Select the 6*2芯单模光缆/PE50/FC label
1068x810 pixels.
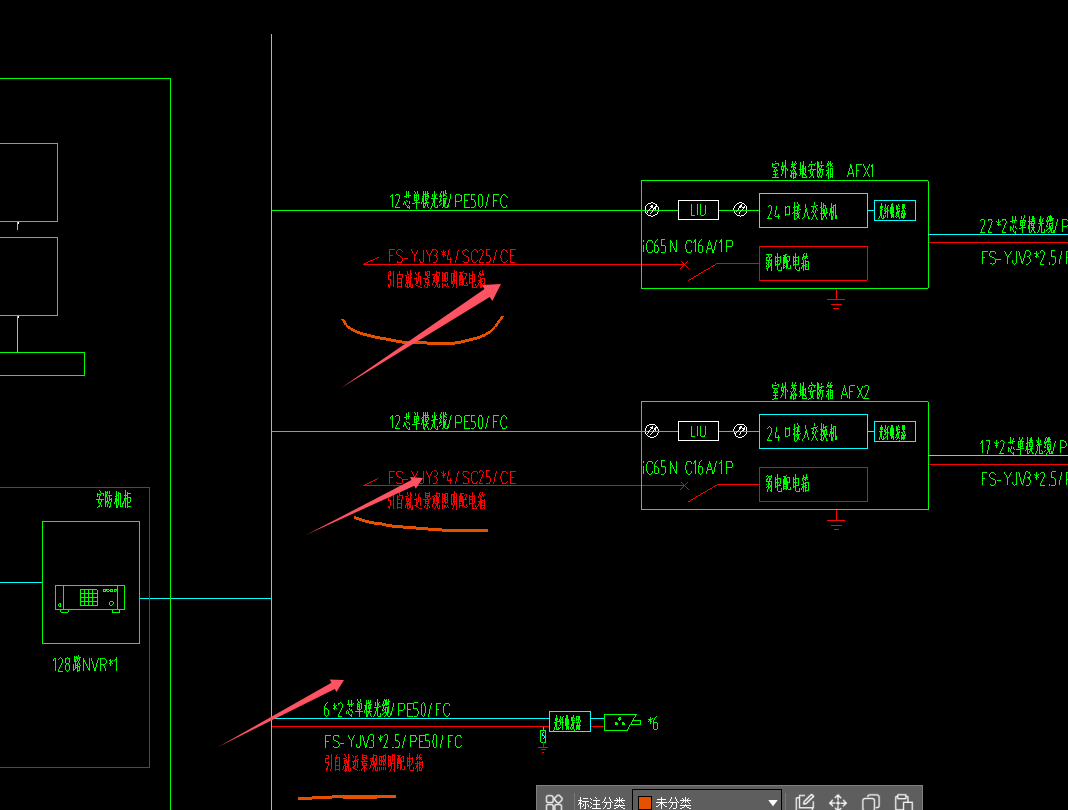click(x=387, y=709)
